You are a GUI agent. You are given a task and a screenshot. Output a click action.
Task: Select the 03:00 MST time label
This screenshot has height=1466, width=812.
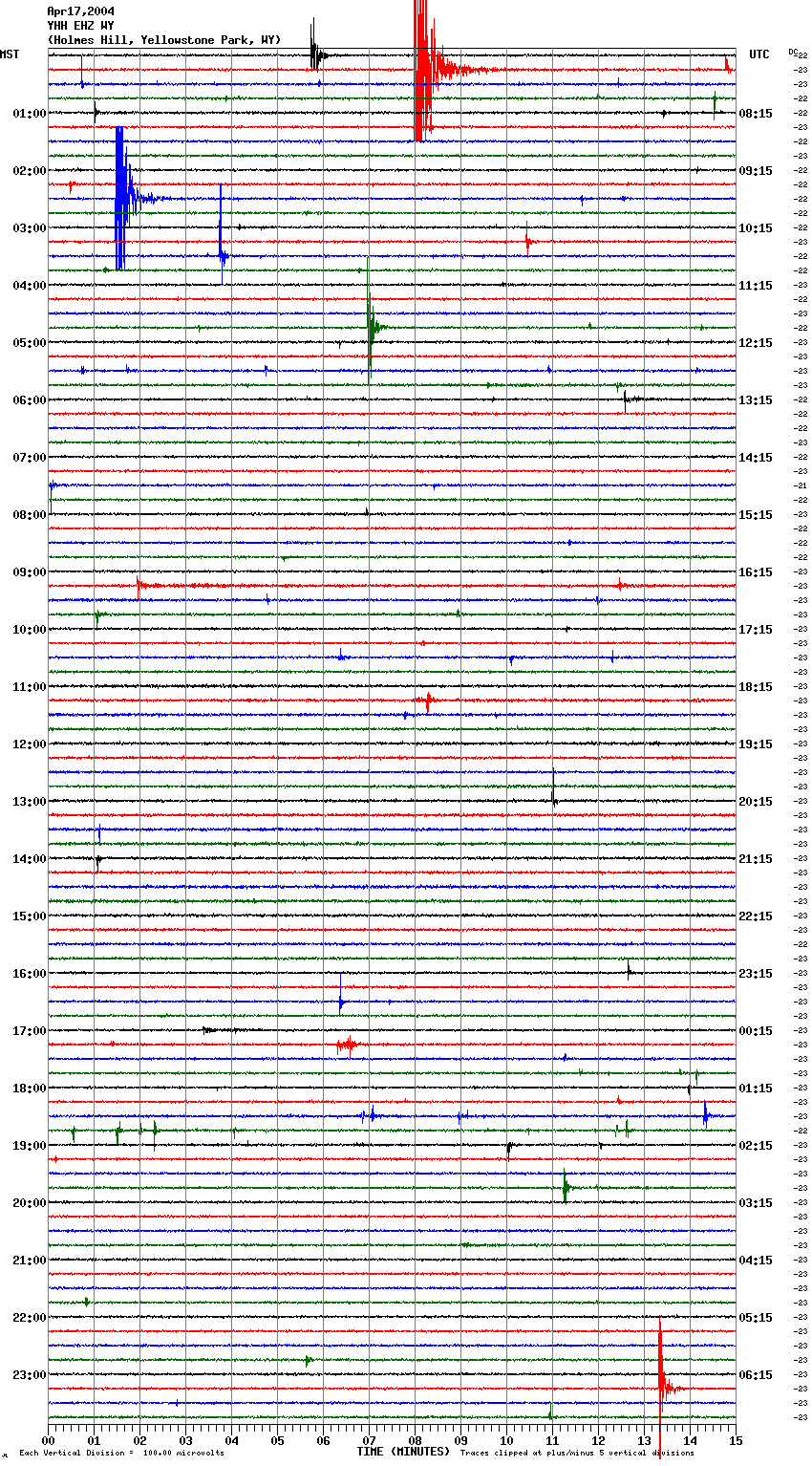pos(30,228)
